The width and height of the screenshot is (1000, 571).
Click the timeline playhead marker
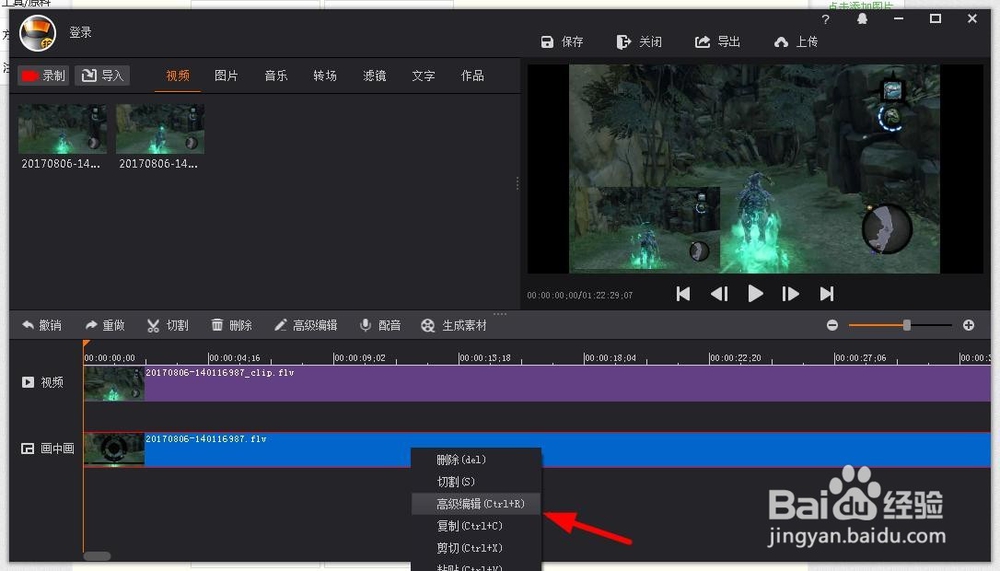tap(86, 345)
